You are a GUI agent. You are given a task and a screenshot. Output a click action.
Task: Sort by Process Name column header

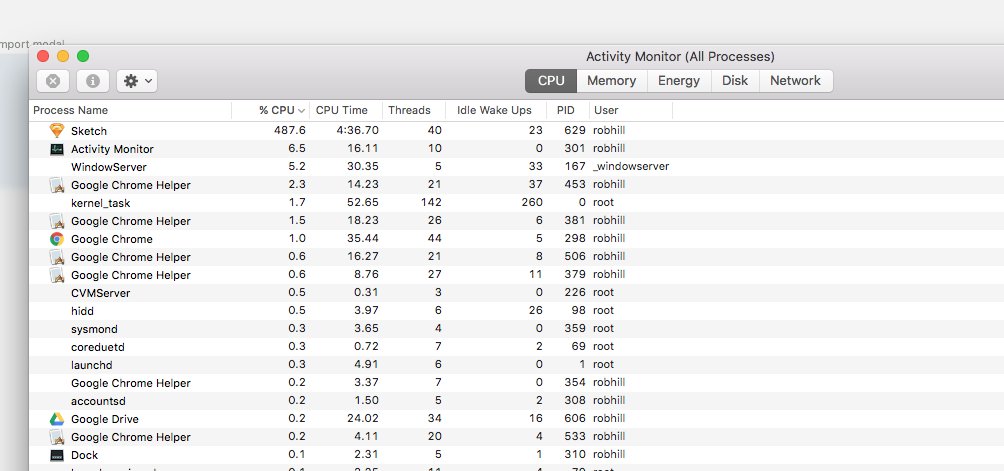131,110
